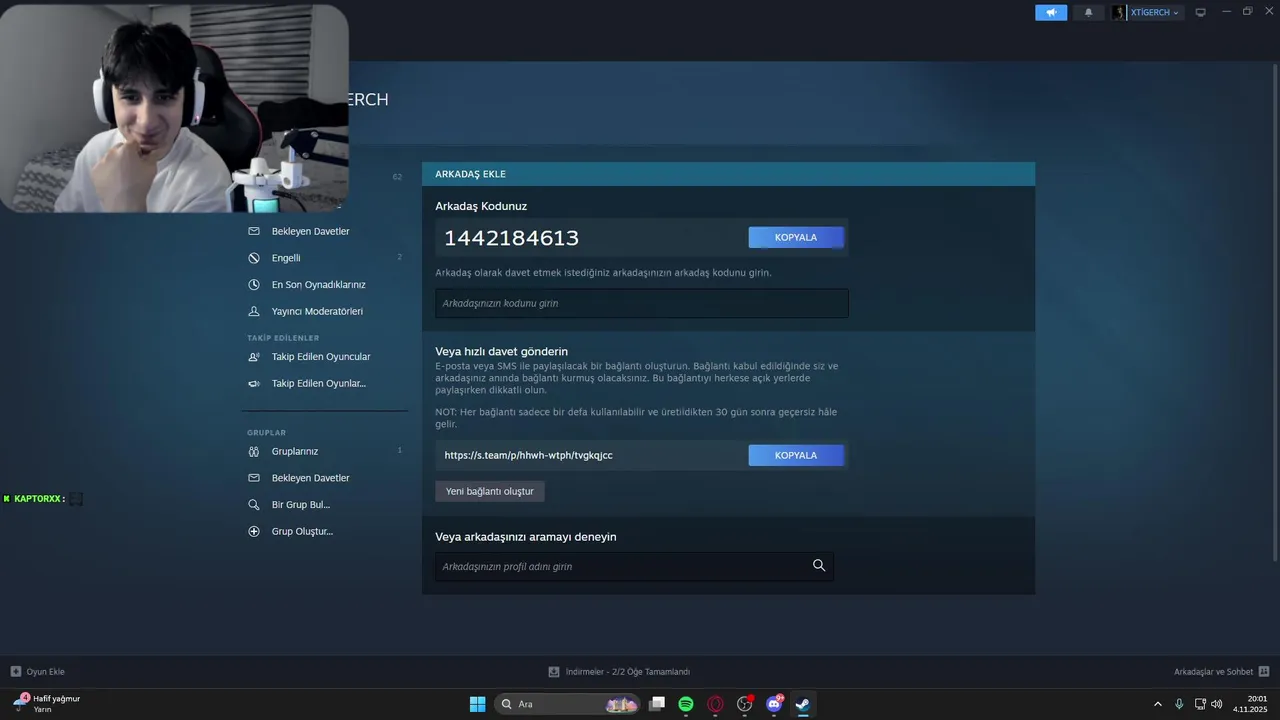
Task: Click the friend code 1442184613
Action: (x=511, y=238)
